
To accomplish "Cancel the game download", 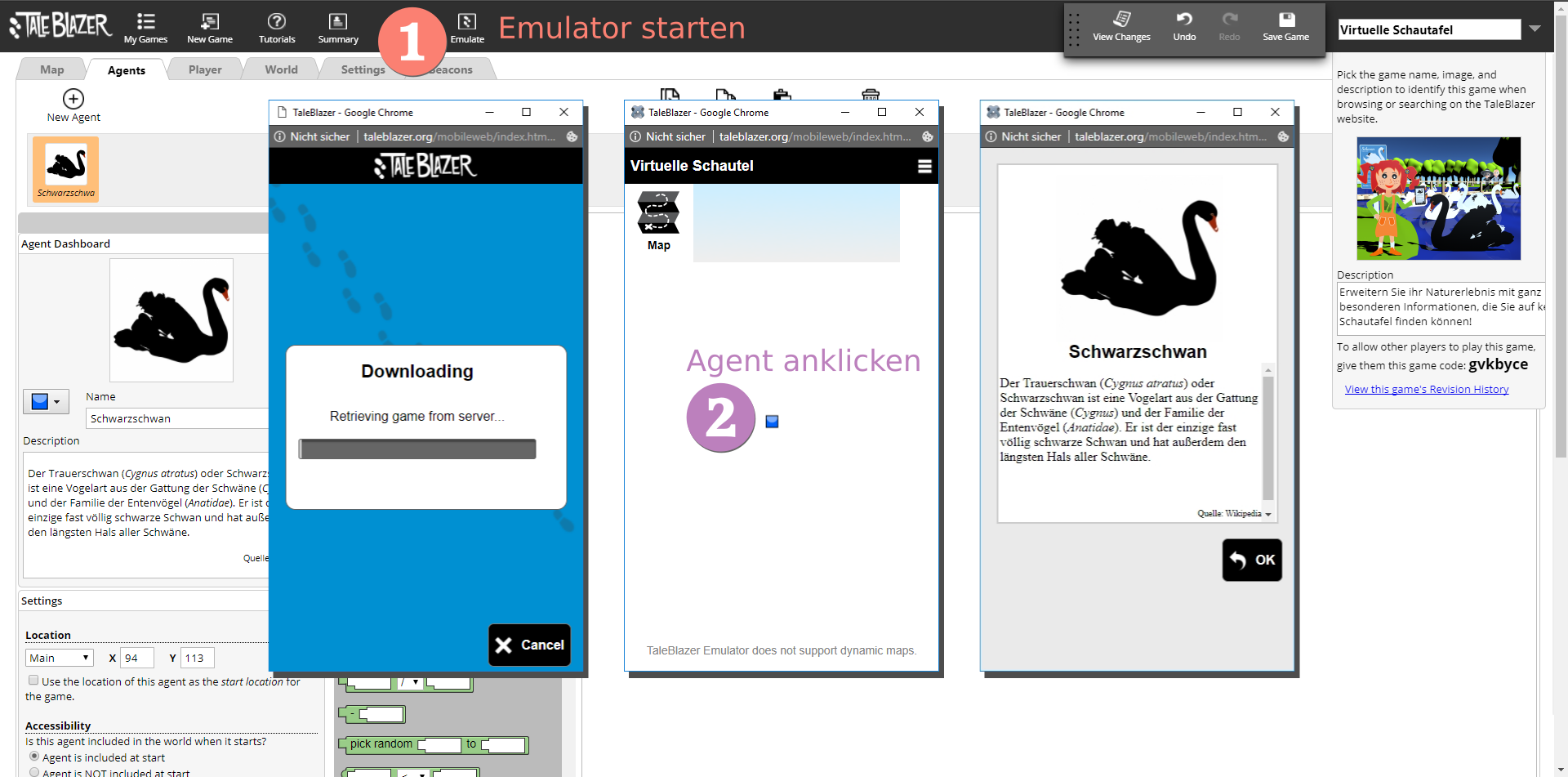I will click(529, 645).
